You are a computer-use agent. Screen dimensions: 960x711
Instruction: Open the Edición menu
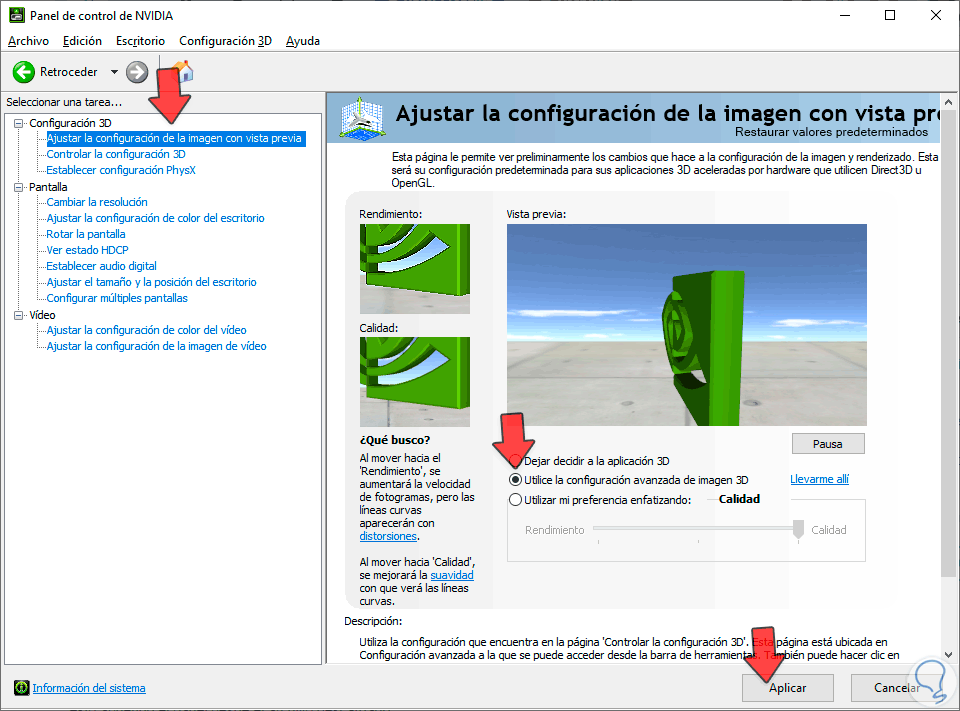click(82, 41)
